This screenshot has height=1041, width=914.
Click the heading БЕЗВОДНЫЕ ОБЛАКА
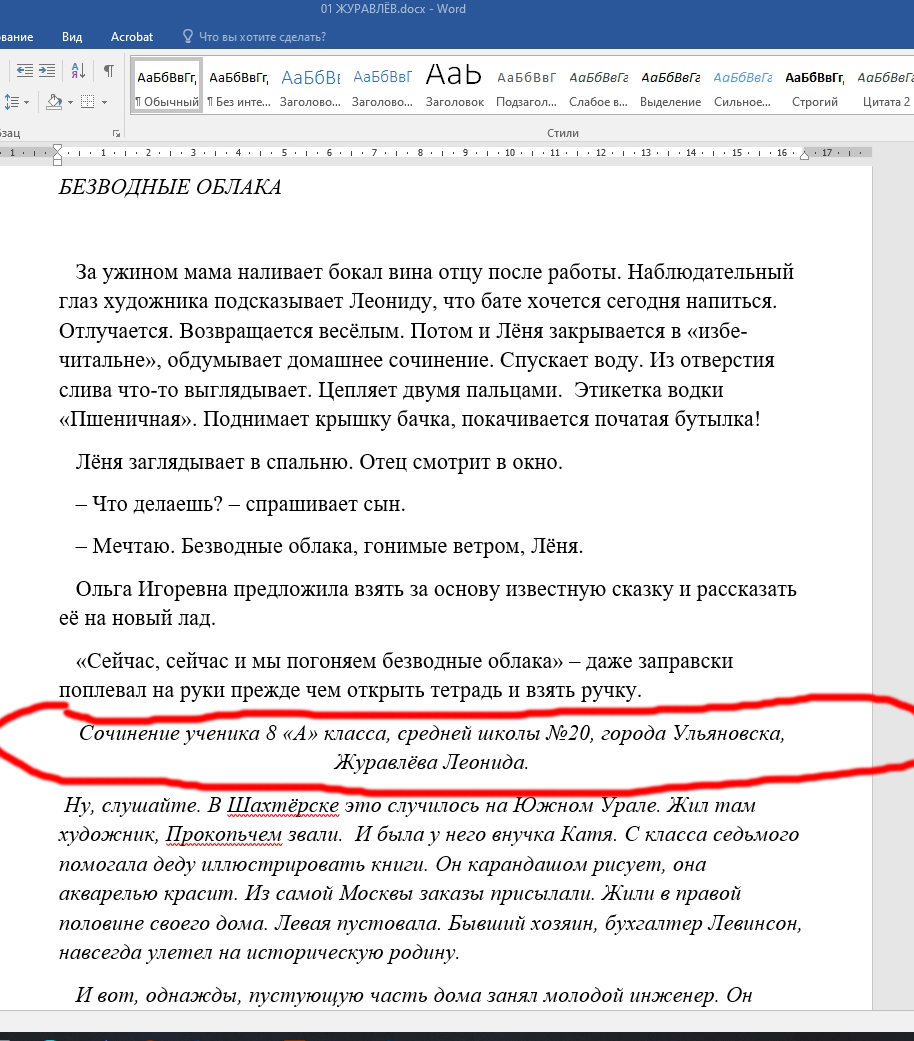point(170,187)
